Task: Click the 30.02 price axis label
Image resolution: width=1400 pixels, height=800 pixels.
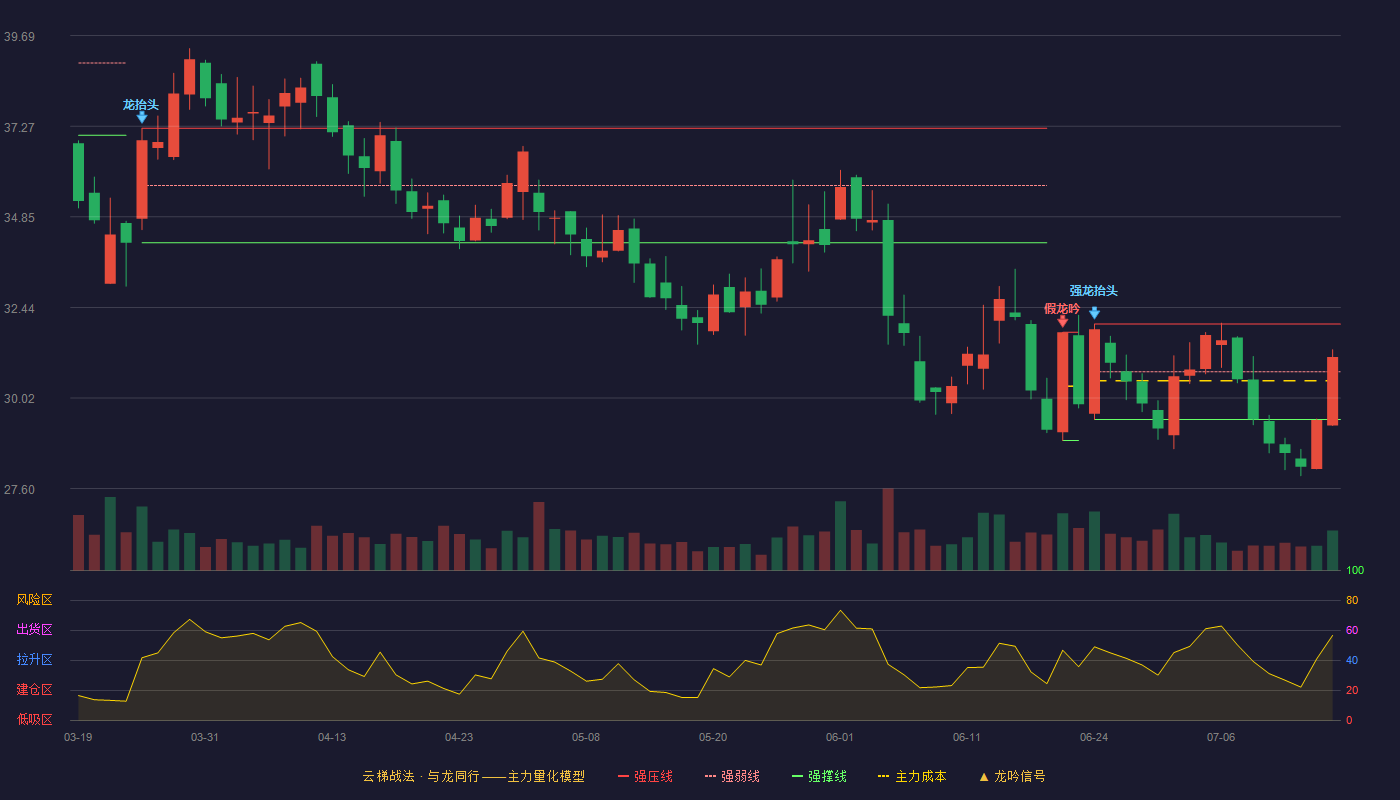Action: (x=19, y=399)
